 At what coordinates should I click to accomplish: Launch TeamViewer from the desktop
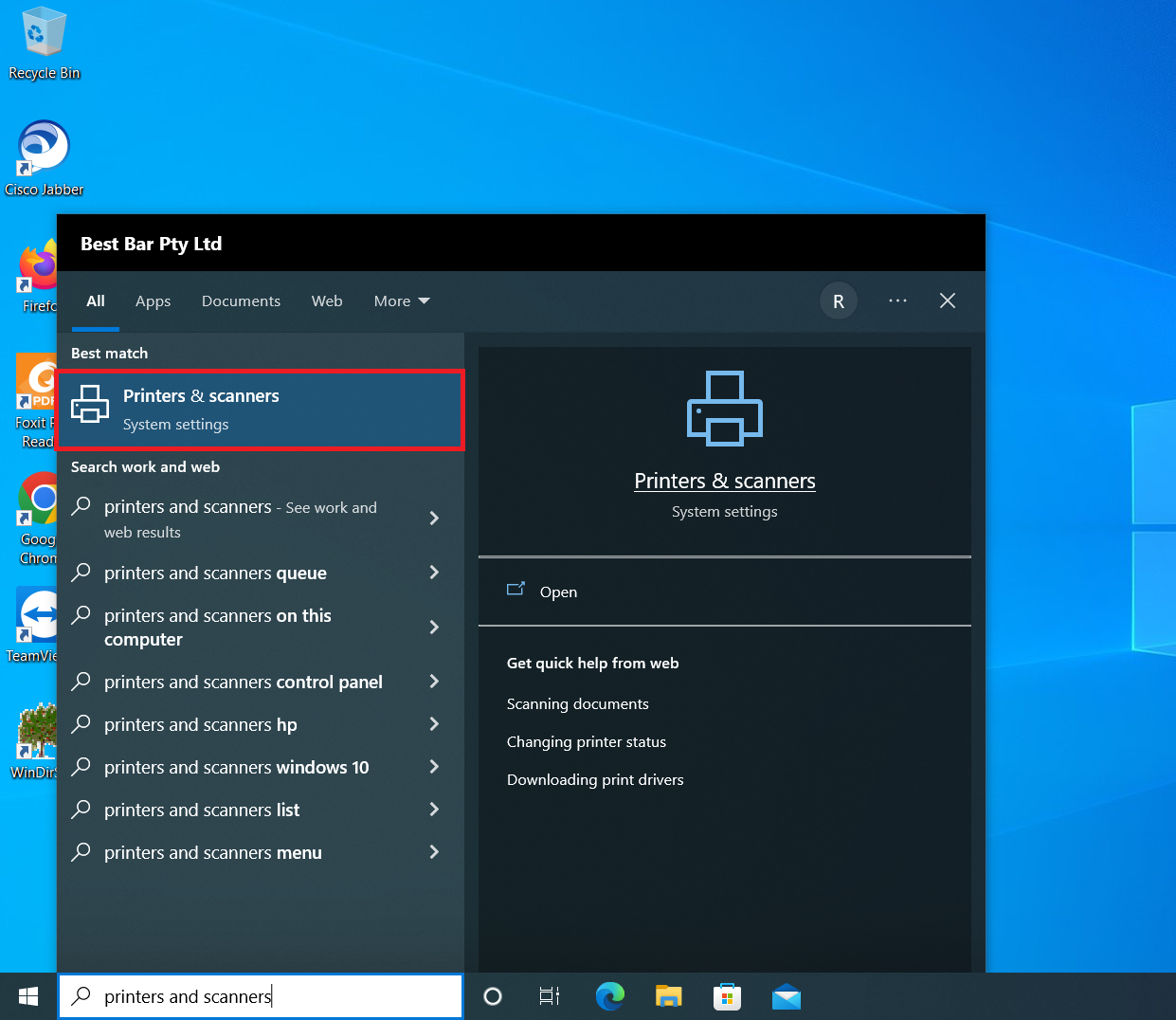[34, 626]
